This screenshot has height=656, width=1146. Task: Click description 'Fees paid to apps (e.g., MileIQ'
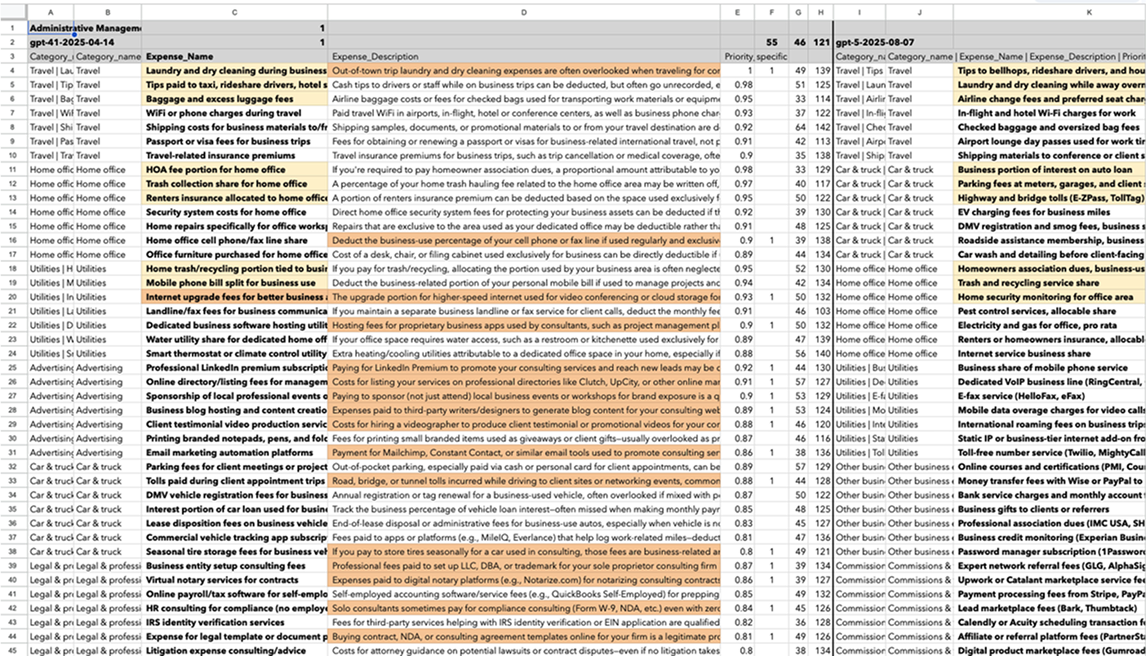tap(524, 538)
